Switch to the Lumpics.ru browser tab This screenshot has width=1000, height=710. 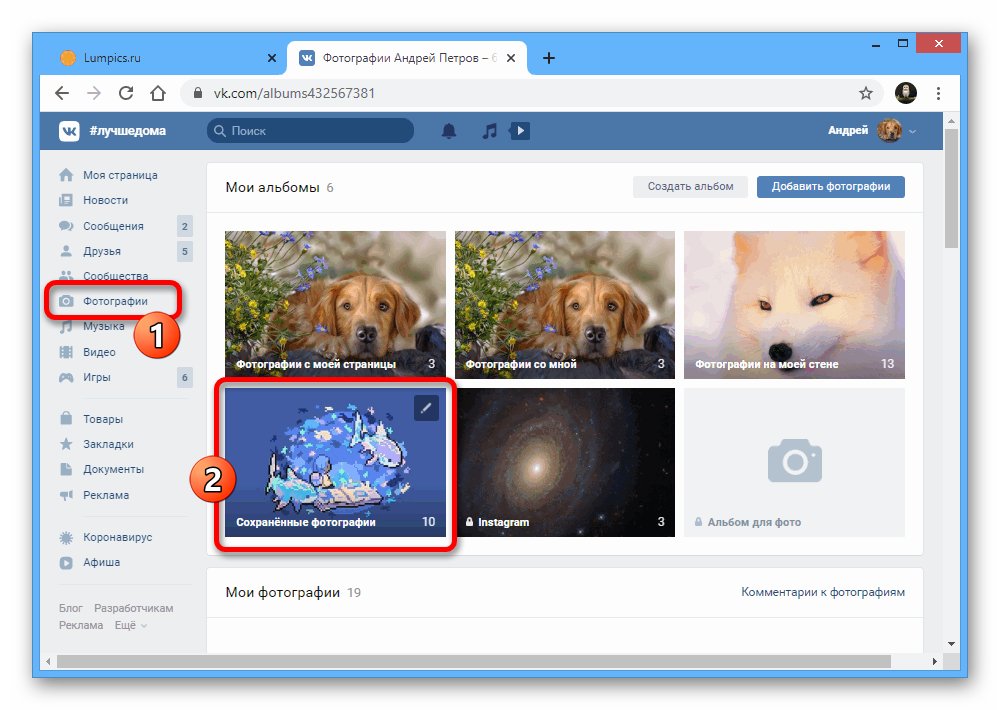(x=161, y=57)
